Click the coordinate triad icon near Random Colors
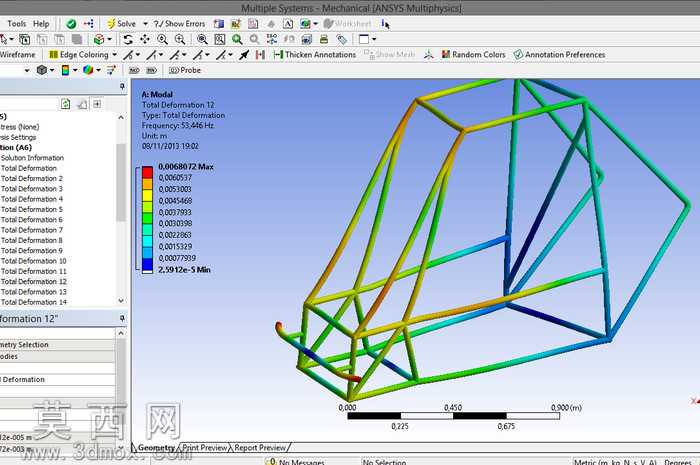 point(429,54)
